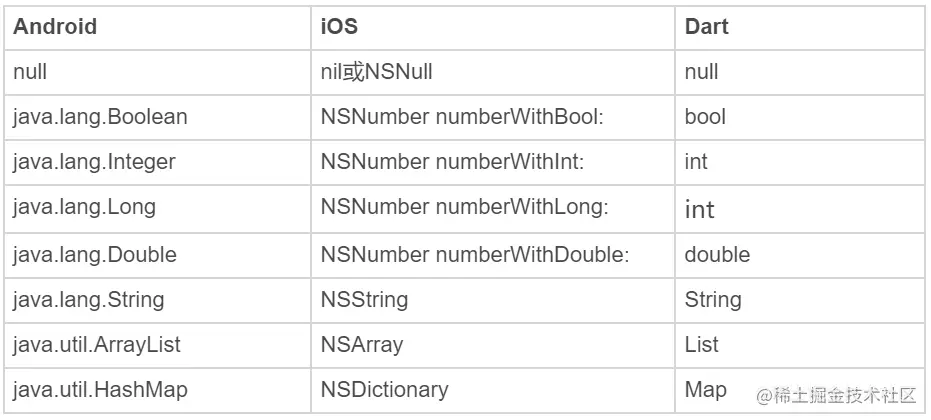Click NSNumber numberWithInt: cell
The image size is (931, 420).
(x=458, y=162)
